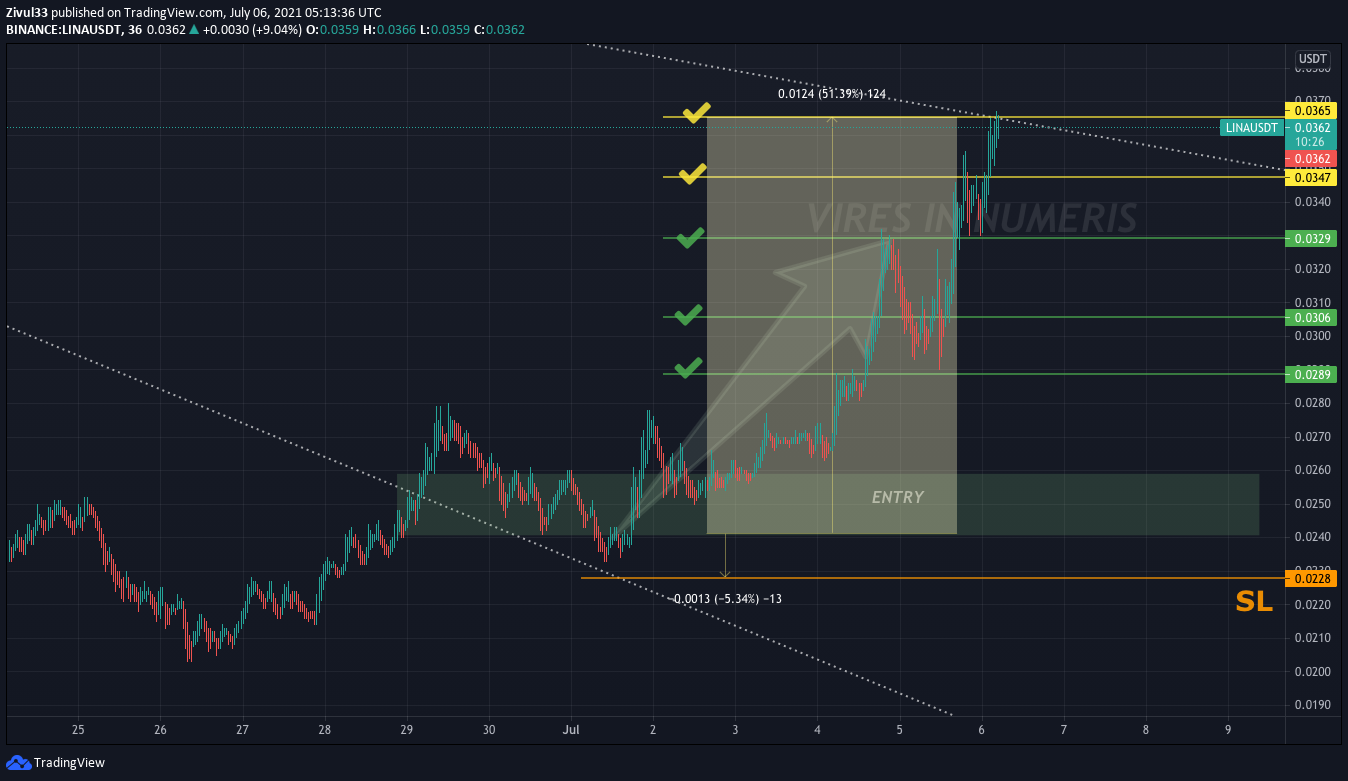Click the 28 date on time axis

pos(324,730)
